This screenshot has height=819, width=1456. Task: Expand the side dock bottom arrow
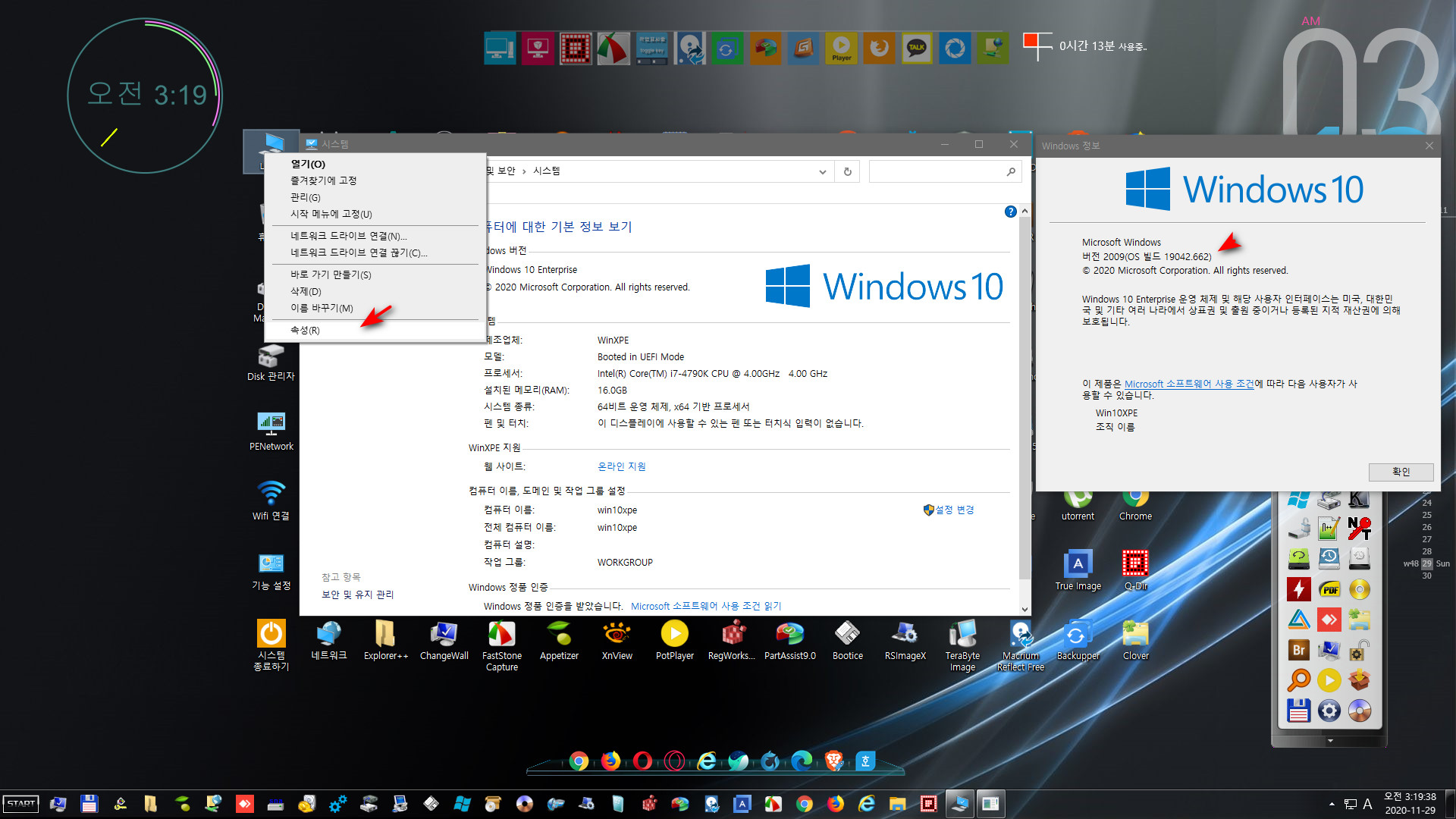(x=1330, y=740)
